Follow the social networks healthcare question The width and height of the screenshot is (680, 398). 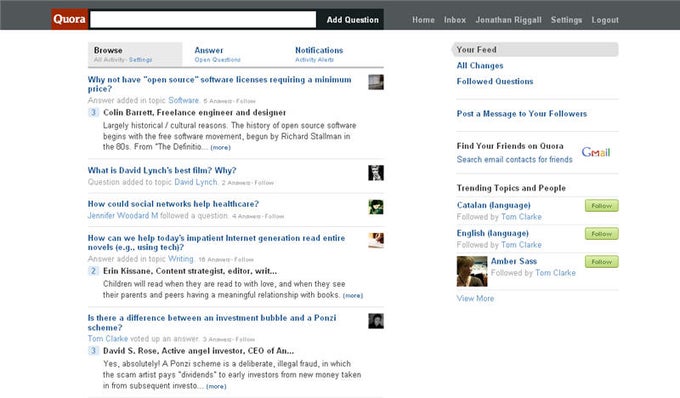[x=274, y=216]
